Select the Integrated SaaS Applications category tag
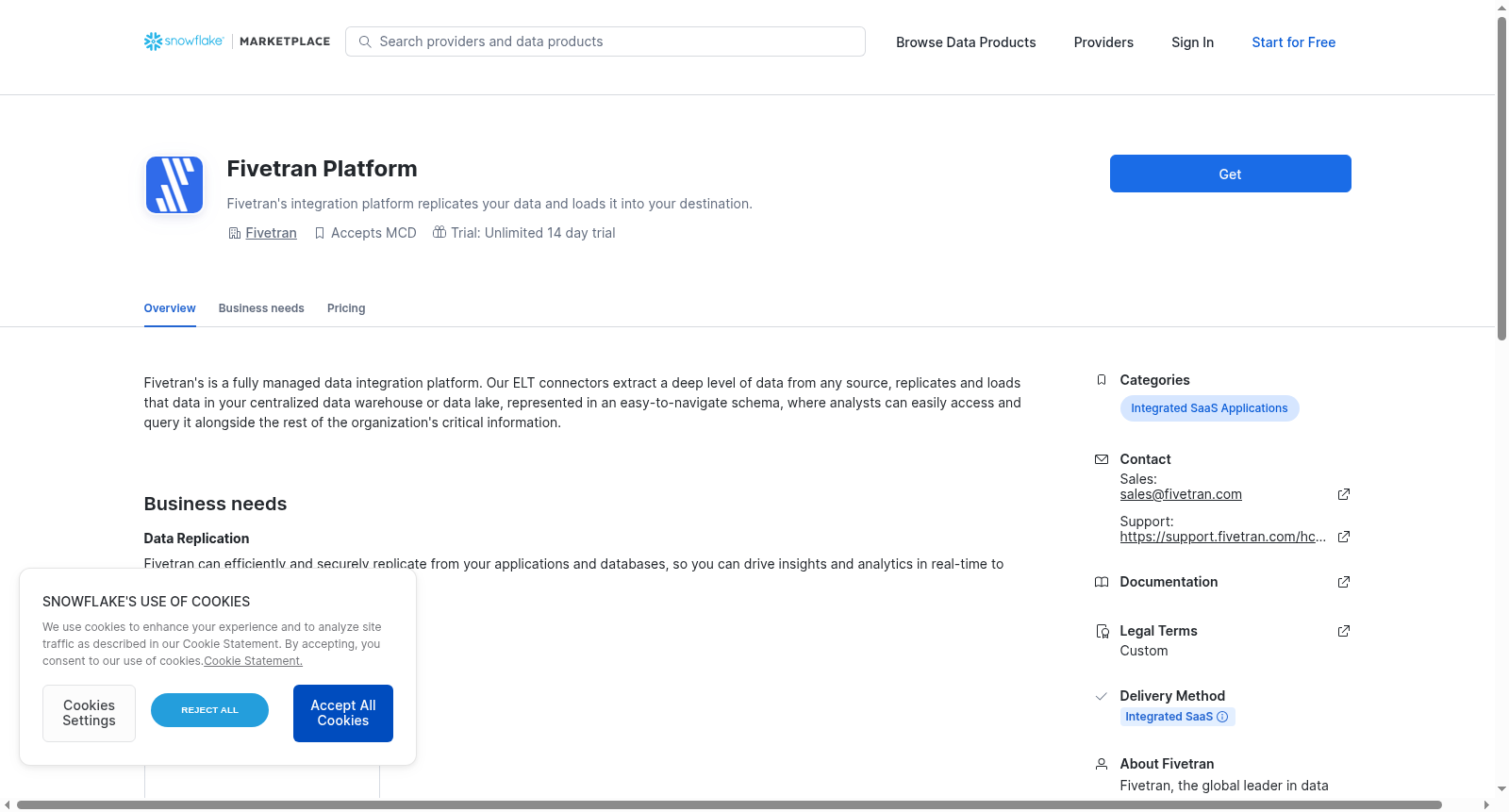 (x=1209, y=408)
